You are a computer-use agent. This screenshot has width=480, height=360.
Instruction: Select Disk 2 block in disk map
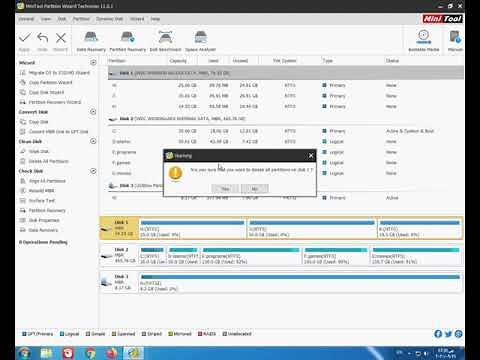119,256
